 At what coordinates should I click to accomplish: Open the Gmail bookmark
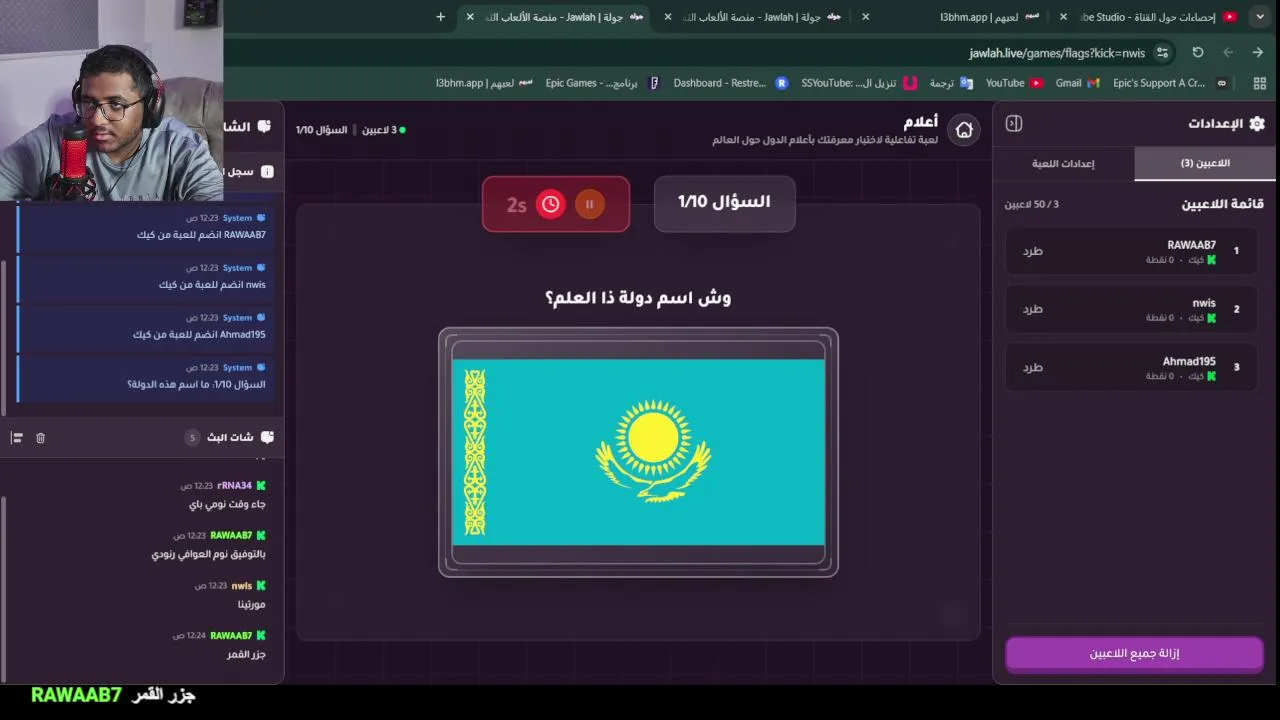(x=1077, y=83)
